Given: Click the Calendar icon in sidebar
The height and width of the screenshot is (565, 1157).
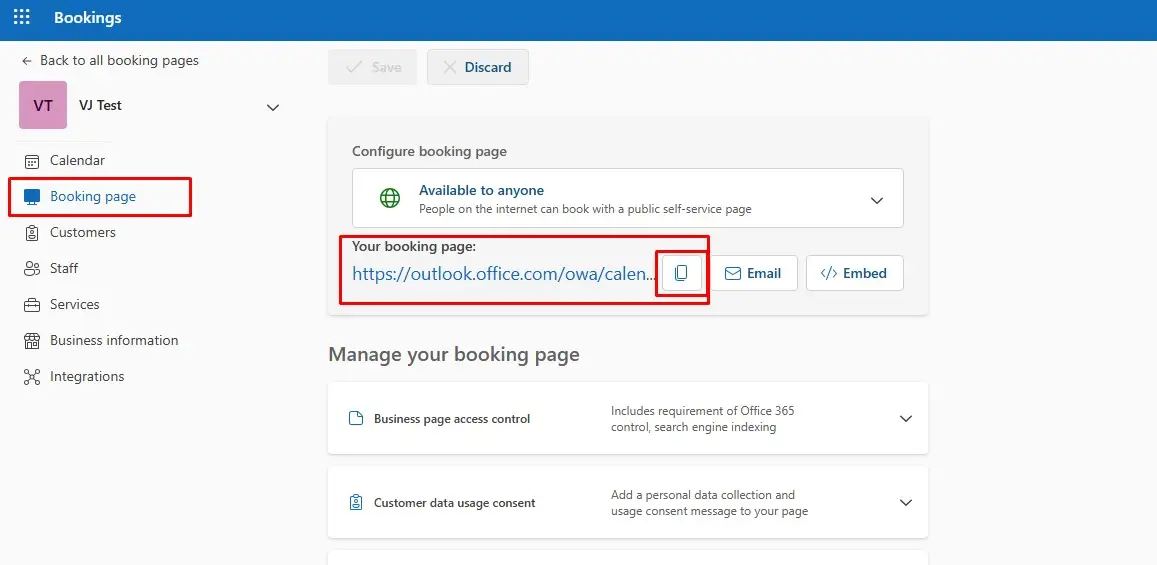Looking at the screenshot, I should (x=32, y=161).
